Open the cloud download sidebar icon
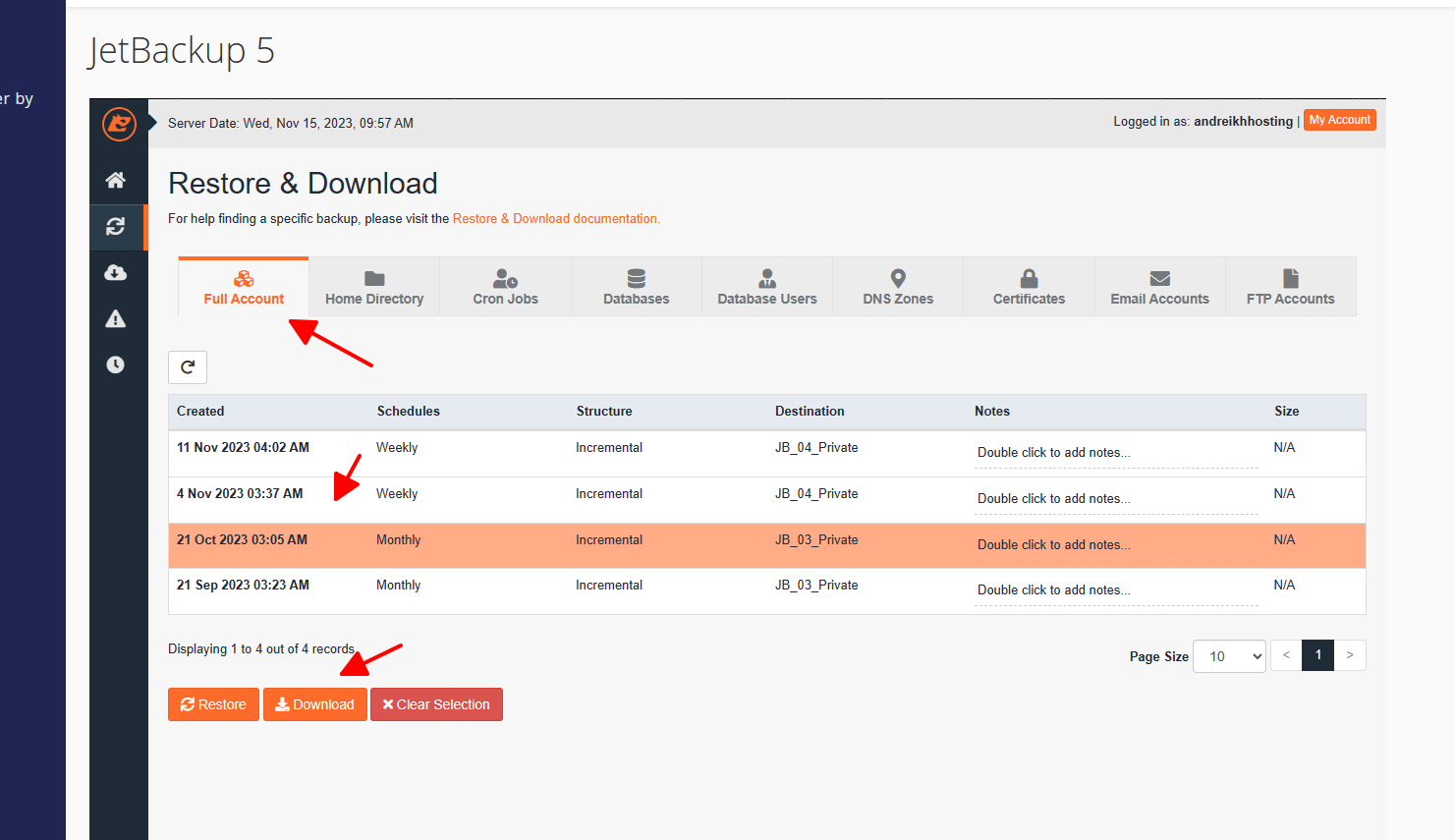This screenshot has width=1455, height=840. [116, 272]
